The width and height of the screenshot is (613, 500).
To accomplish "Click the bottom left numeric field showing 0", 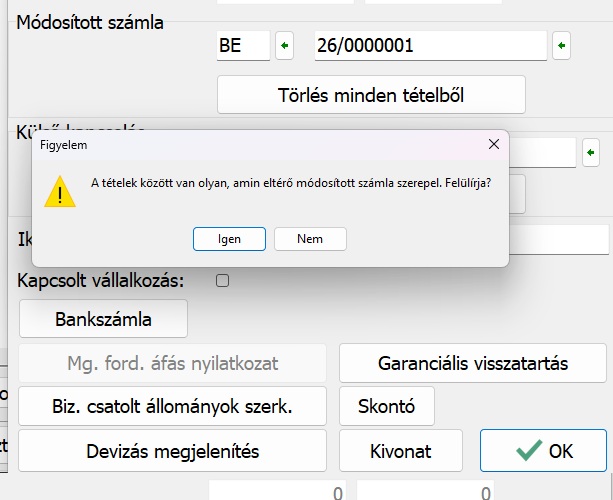I will coord(278,493).
